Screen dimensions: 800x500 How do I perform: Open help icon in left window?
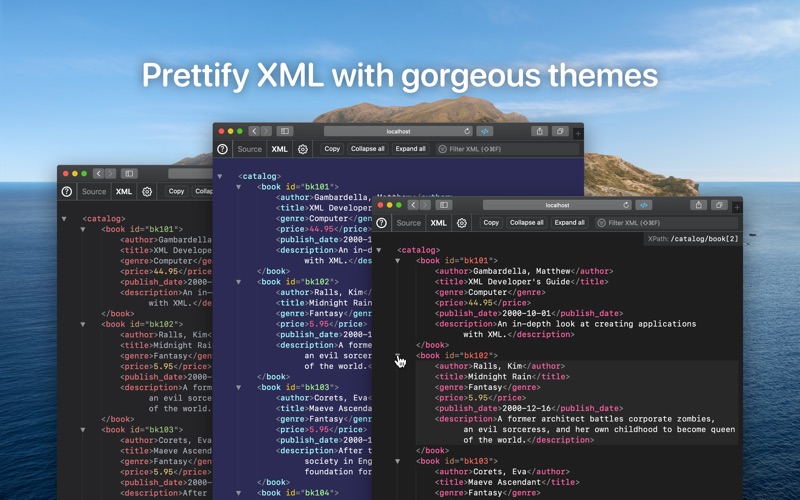tap(66, 191)
